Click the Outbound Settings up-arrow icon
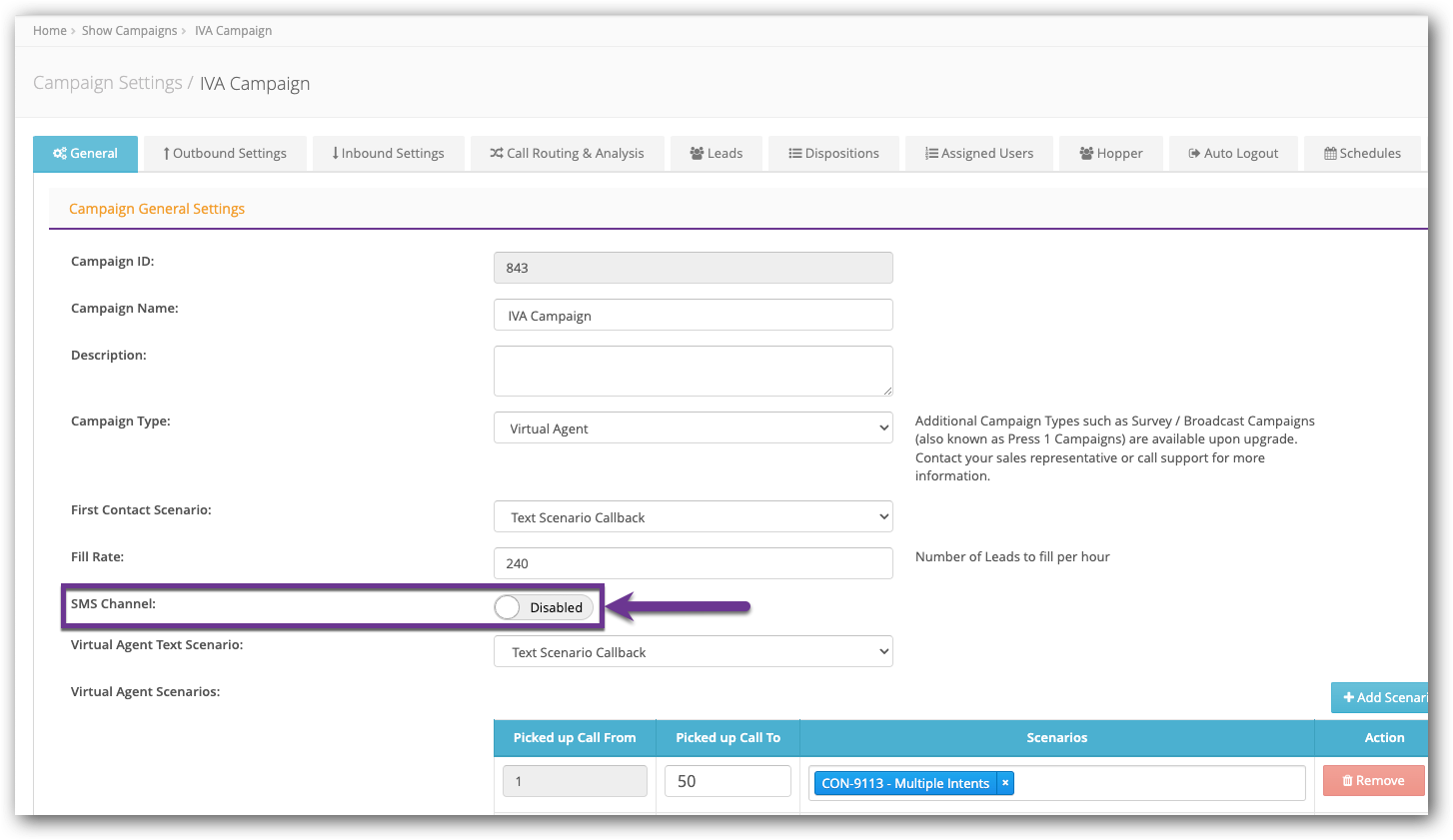1453x840 pixels. click(167, 153)
